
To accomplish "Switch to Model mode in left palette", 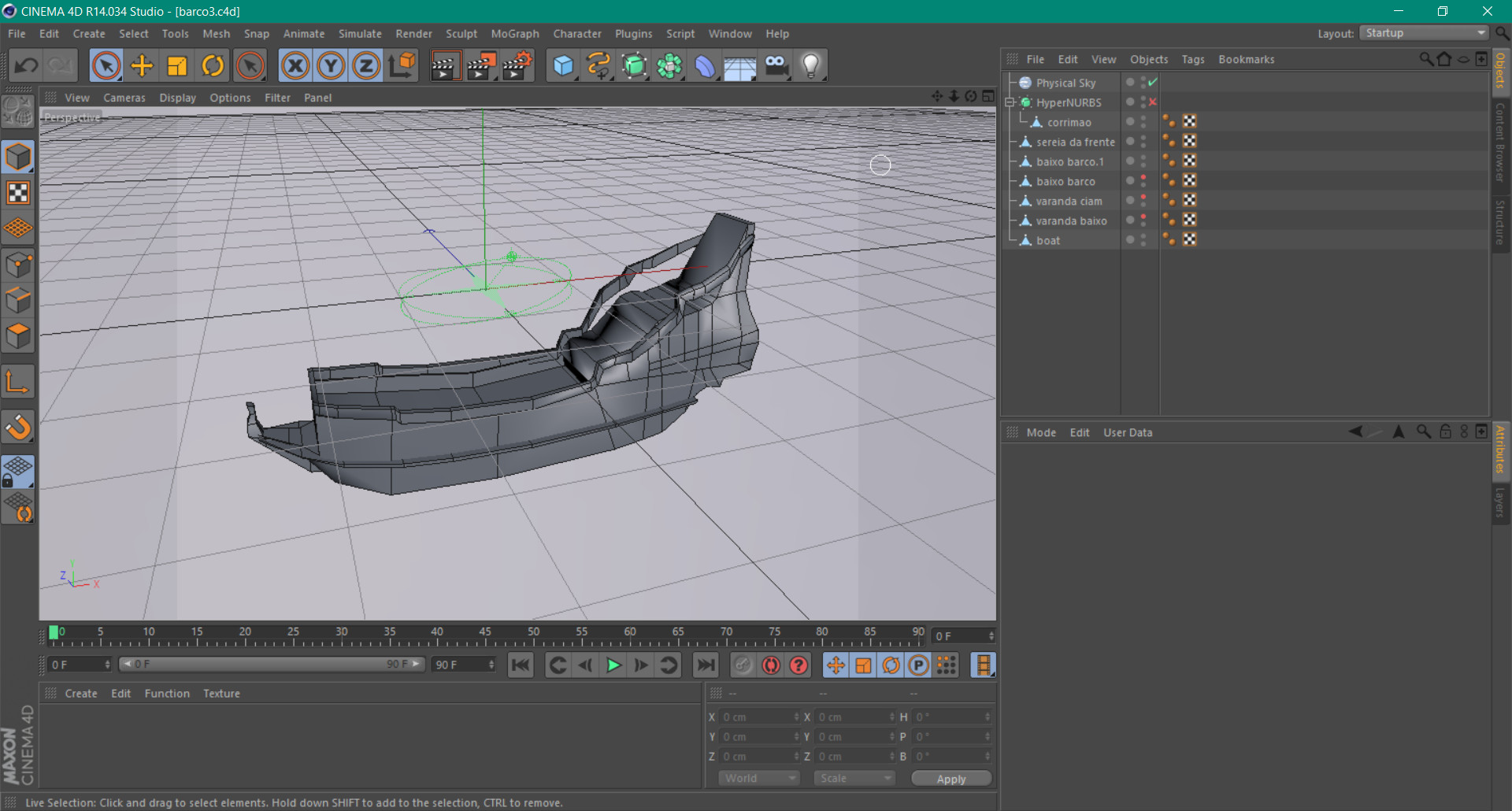I will pos(18,157).
